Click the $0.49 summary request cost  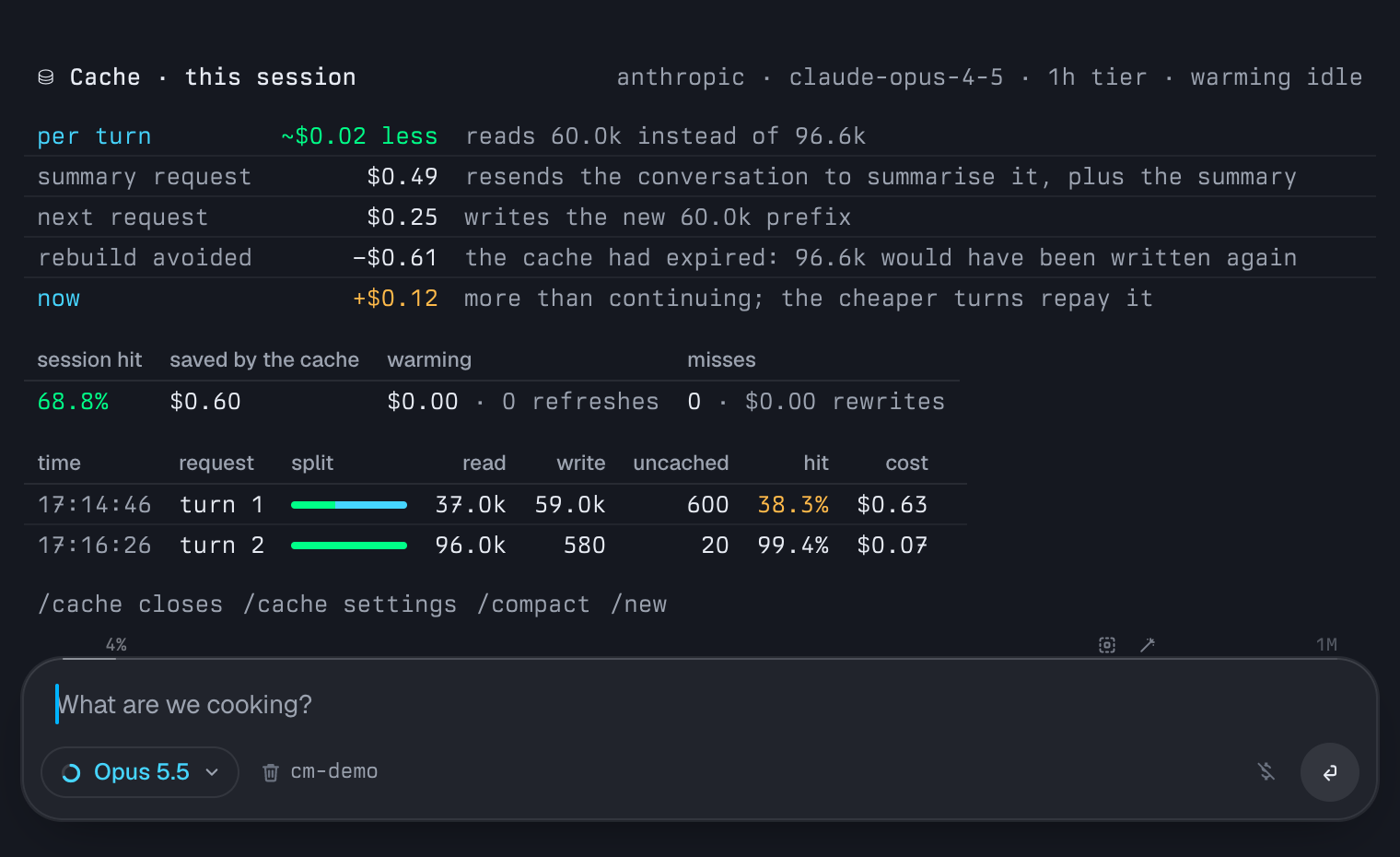[402, 177]
